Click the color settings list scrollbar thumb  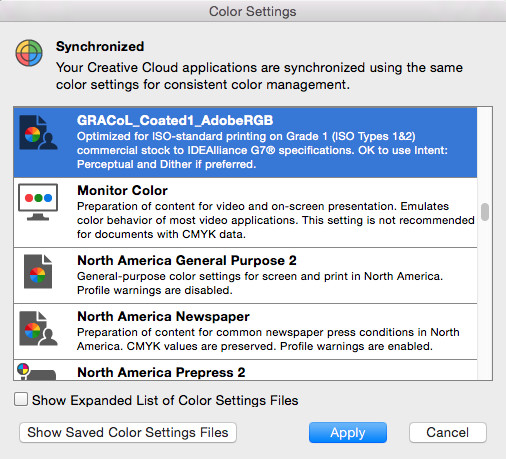(x=485, y=212)
